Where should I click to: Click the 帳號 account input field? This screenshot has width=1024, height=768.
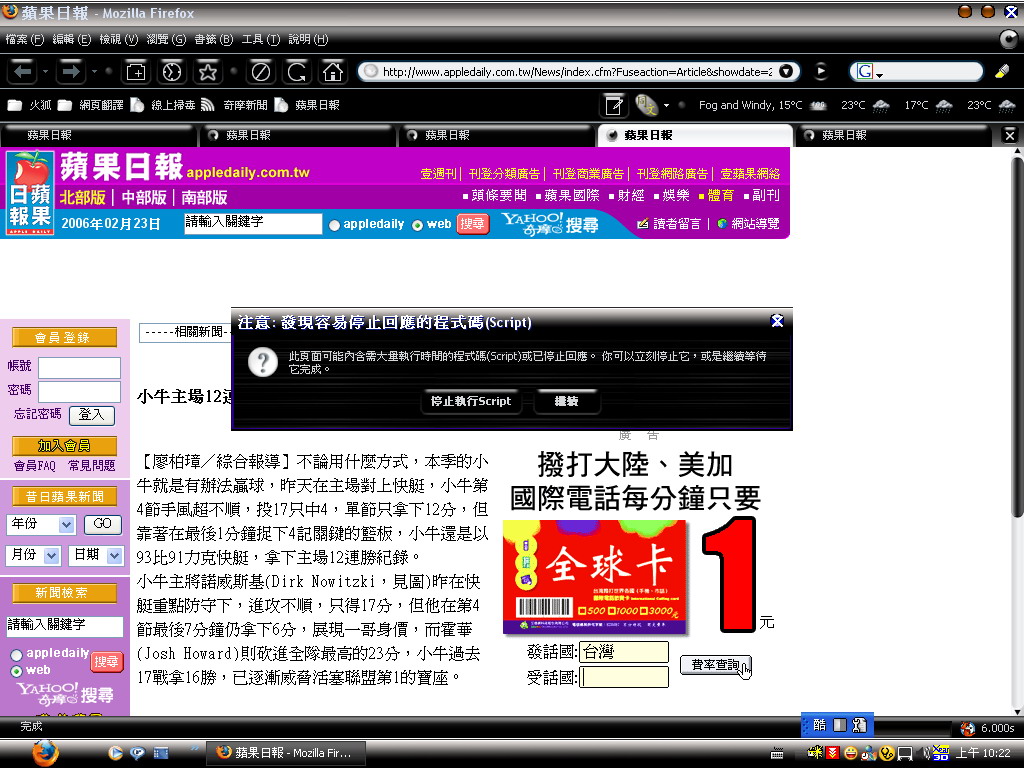tap(79, 367)
